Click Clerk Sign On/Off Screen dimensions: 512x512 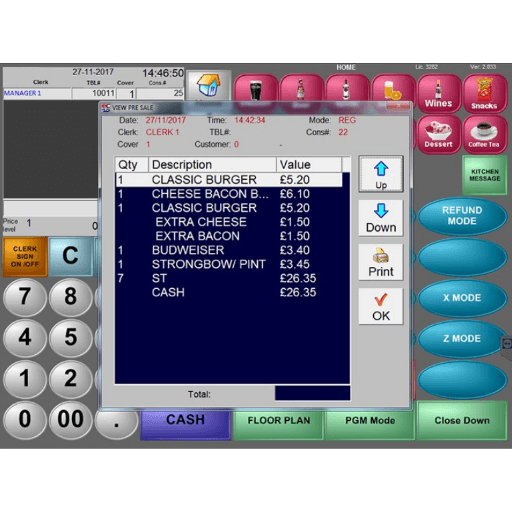(x=25, y=256)
